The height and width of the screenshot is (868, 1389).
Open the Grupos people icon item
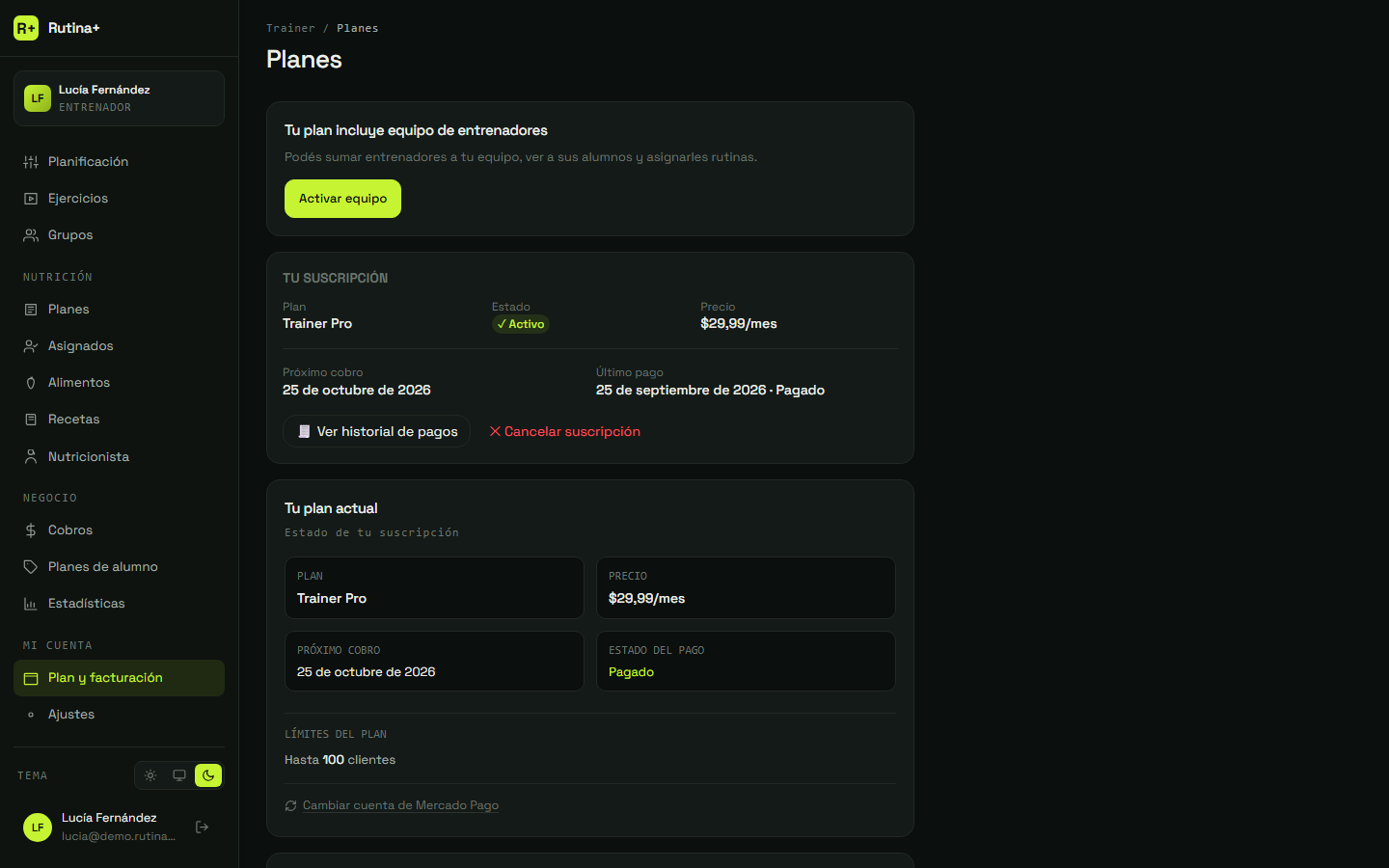31,235
